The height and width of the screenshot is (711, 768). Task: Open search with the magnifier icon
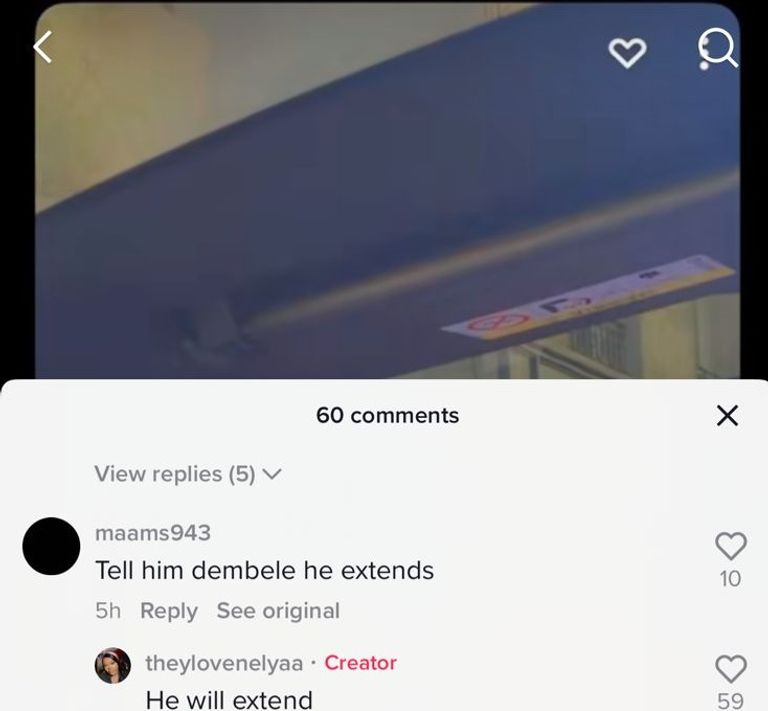click(718, 49)
